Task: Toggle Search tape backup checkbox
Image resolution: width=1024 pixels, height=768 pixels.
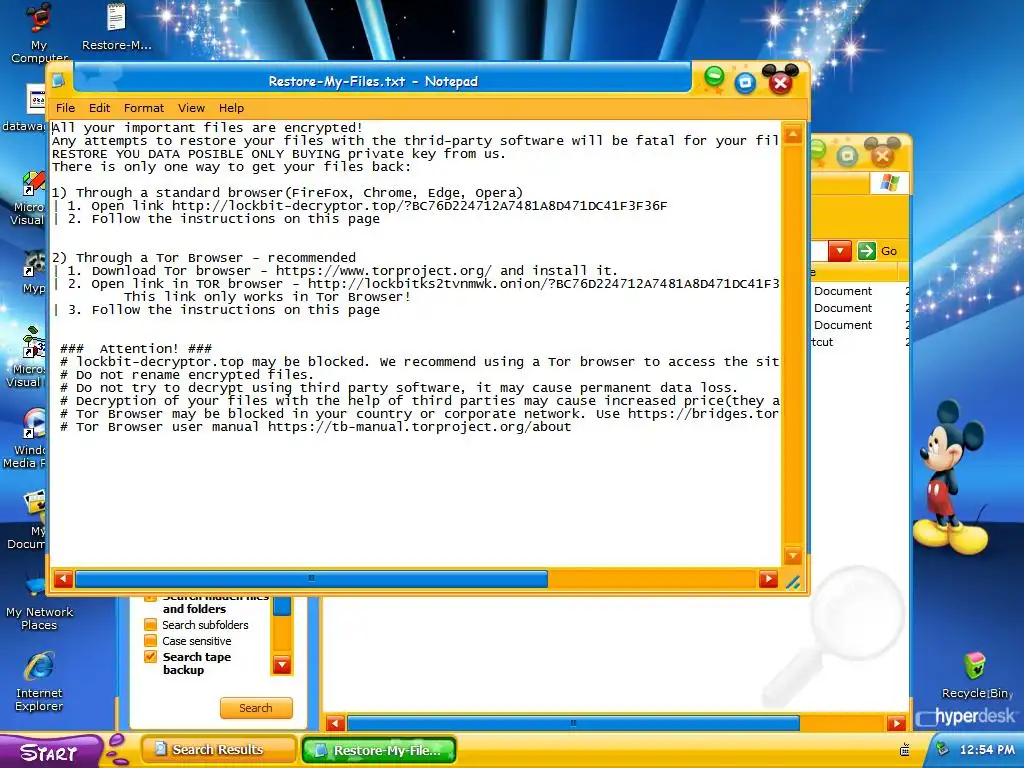Action: pyautogui.click(x=150, y=657)
